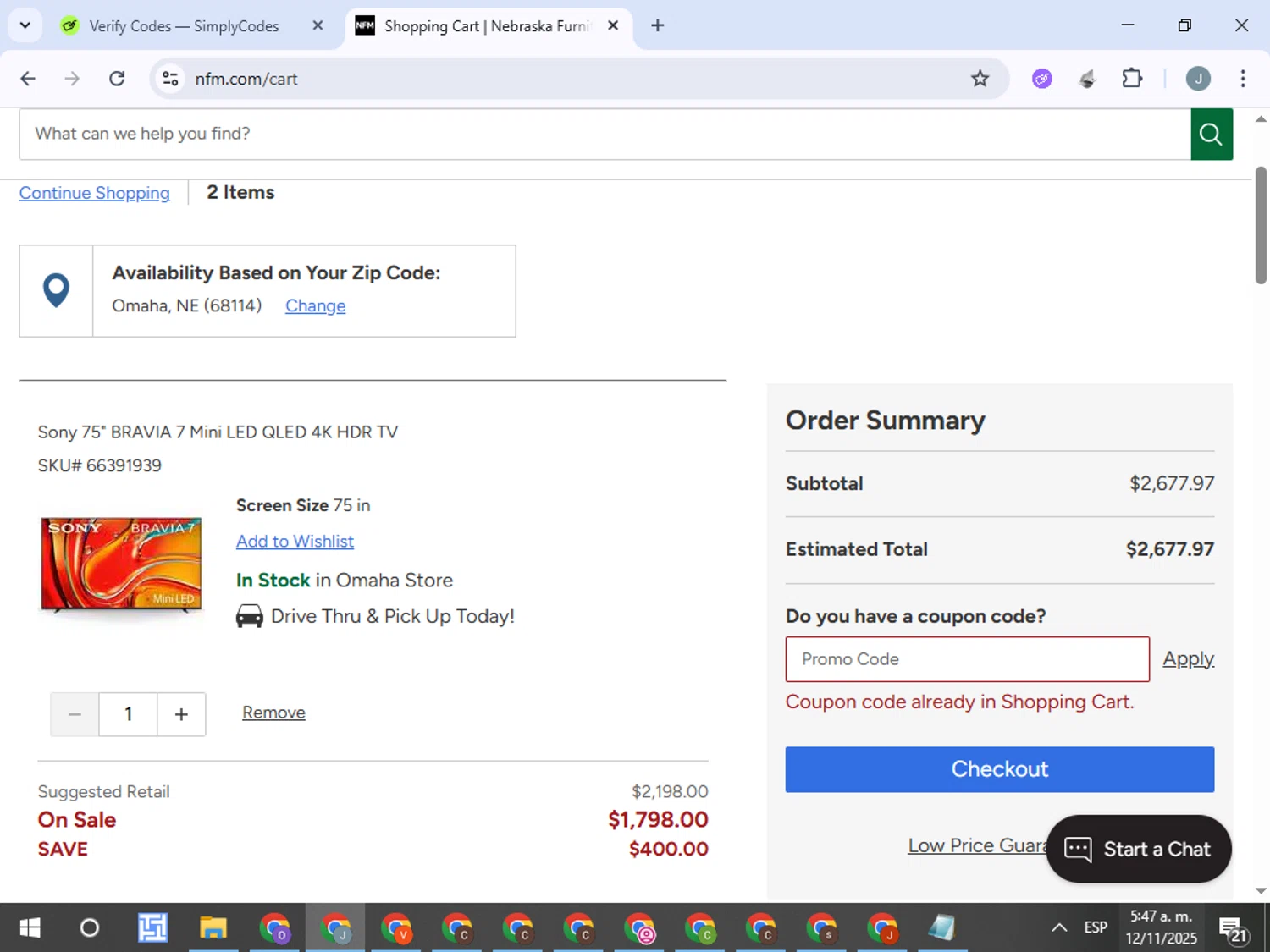1270x952 pixels.
Task: Click the Suggested Retail $2,198.00 price
Action: click(x=670, y=792)
